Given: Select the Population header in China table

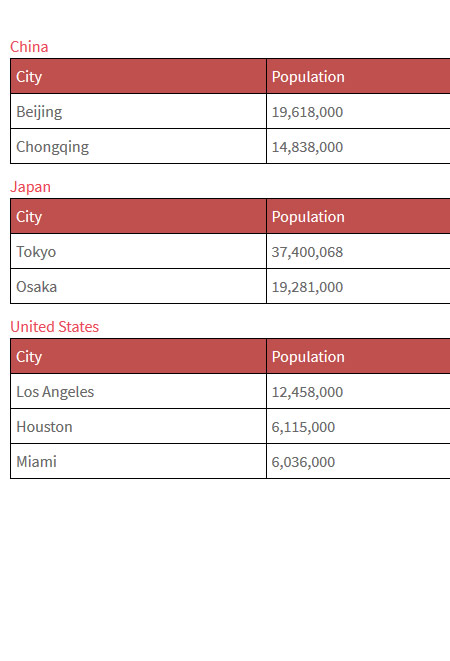Looking at the screenshot, I should coord(358,76).
